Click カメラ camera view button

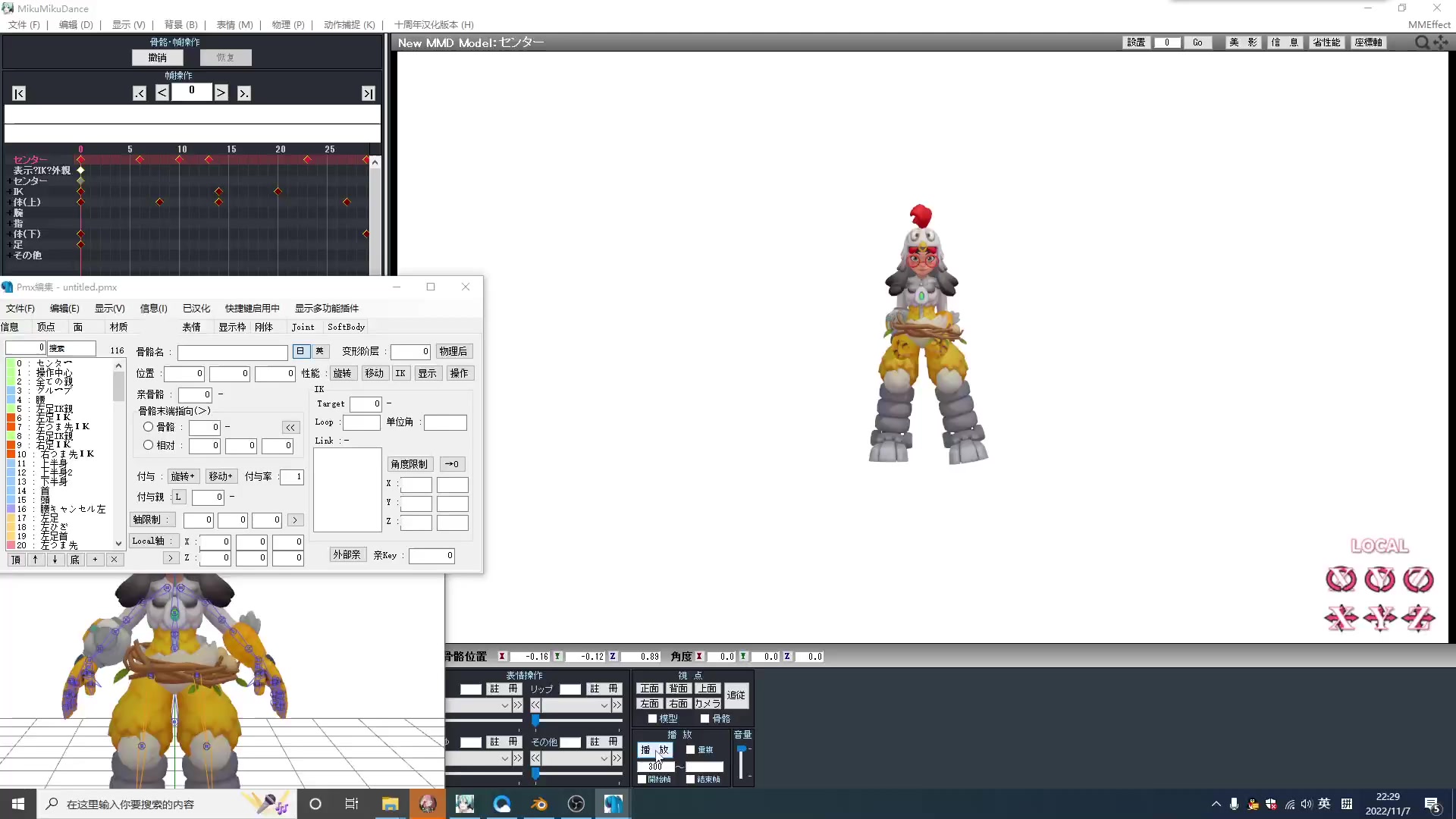pos(708,704)
